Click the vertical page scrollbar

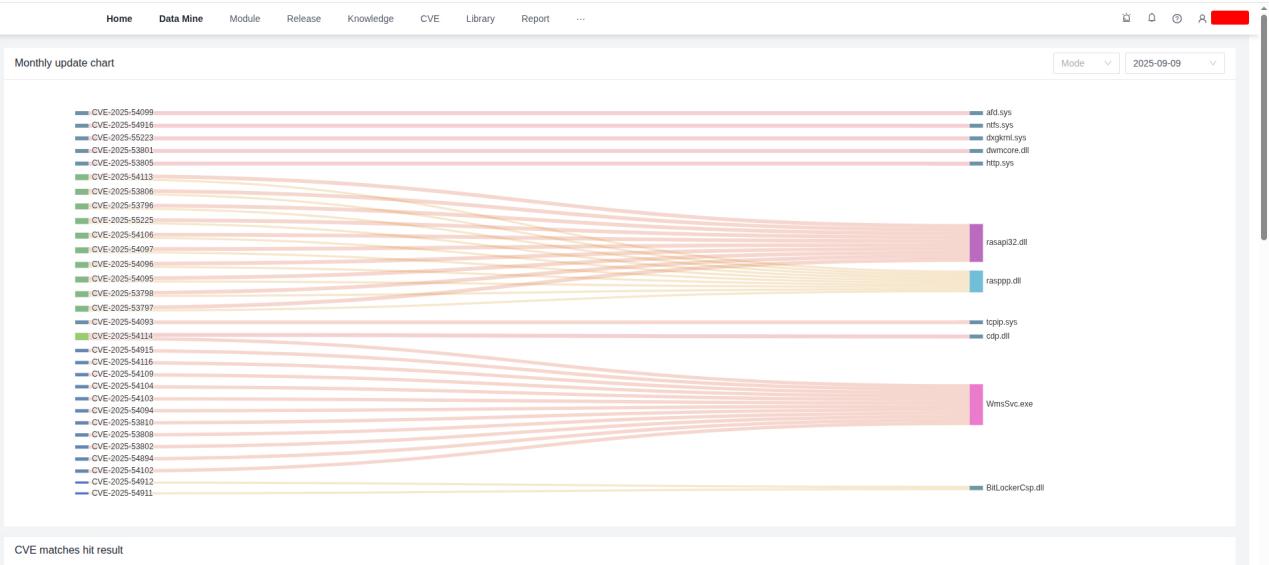[1263, 130]
